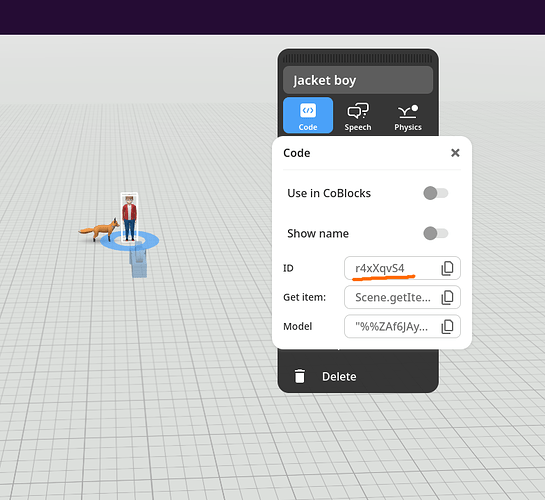Click the blue rotation ring under the boy

click(151, 240)
